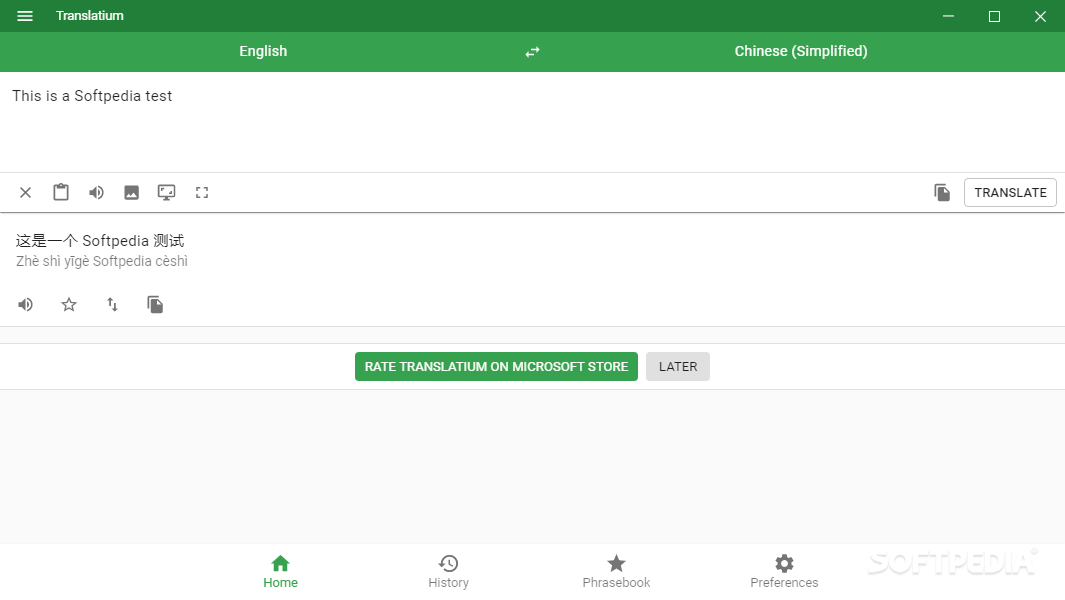This screenshot has height=600, width=1065.
Task: Choose the Chinese (Simplified) target language
Action: click(801, 52)
